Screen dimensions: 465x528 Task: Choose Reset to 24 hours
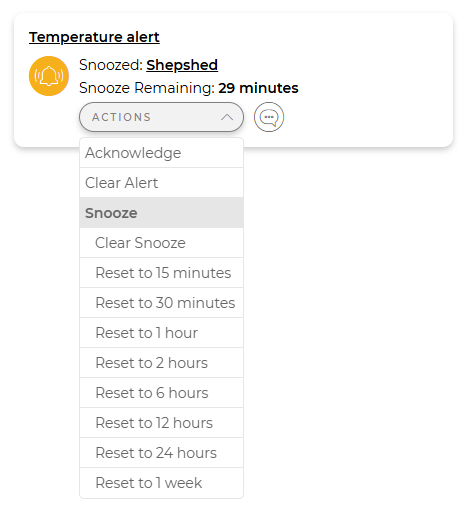[161, 453]
